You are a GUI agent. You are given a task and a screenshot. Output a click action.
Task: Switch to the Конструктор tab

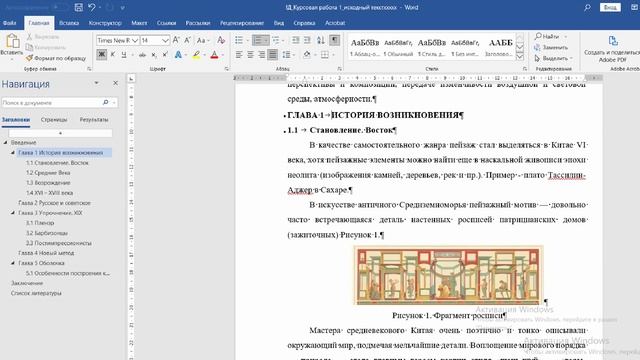pyautogui.click(x=105, y=23)
